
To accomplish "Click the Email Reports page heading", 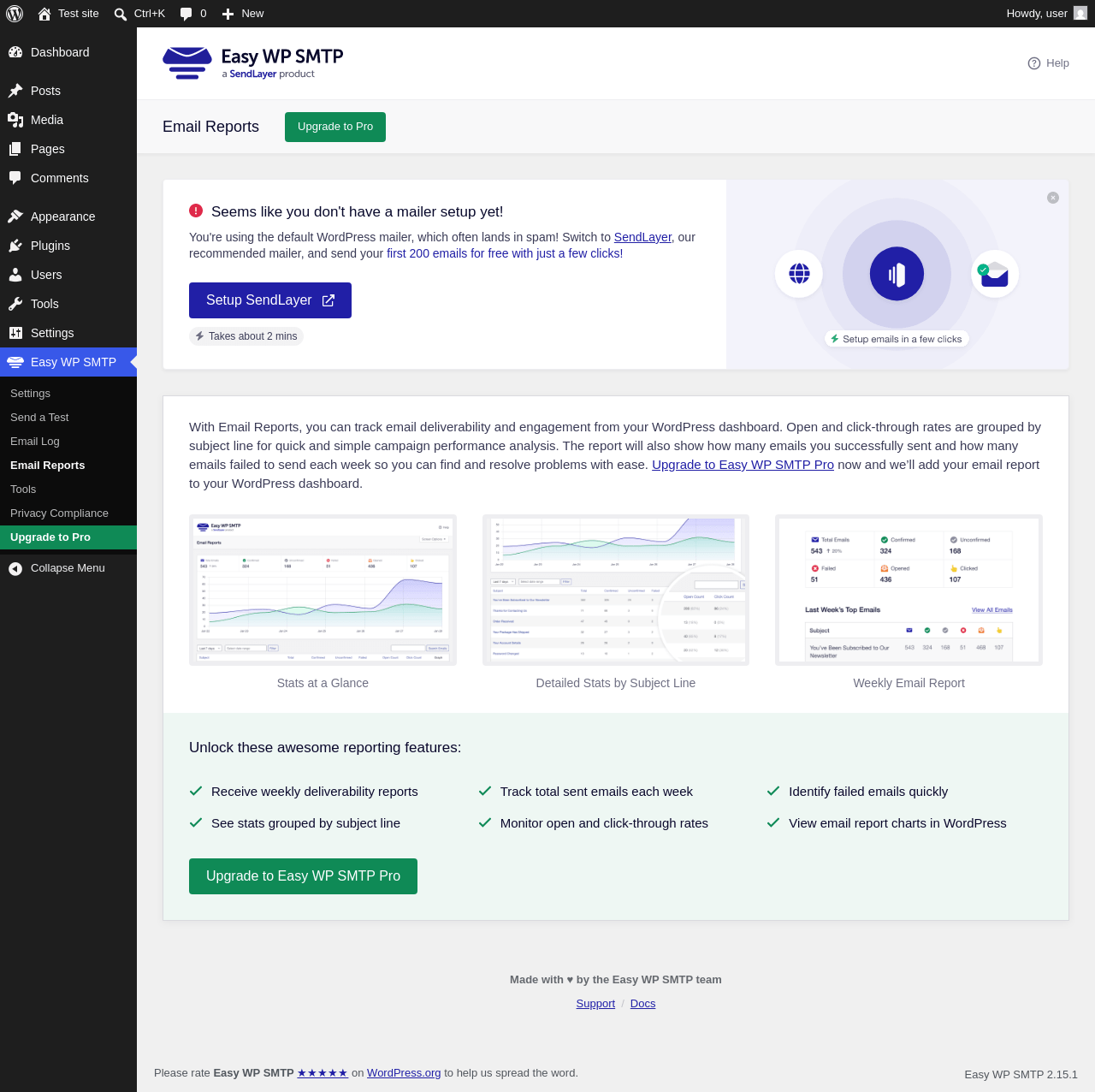I will 210,127.
